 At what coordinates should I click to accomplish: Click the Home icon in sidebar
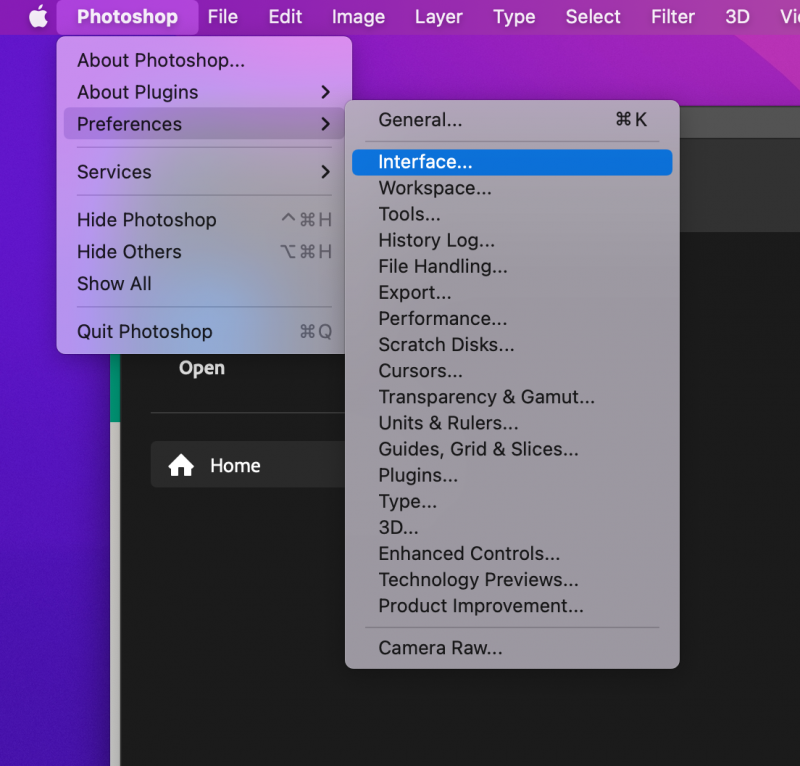181,466
